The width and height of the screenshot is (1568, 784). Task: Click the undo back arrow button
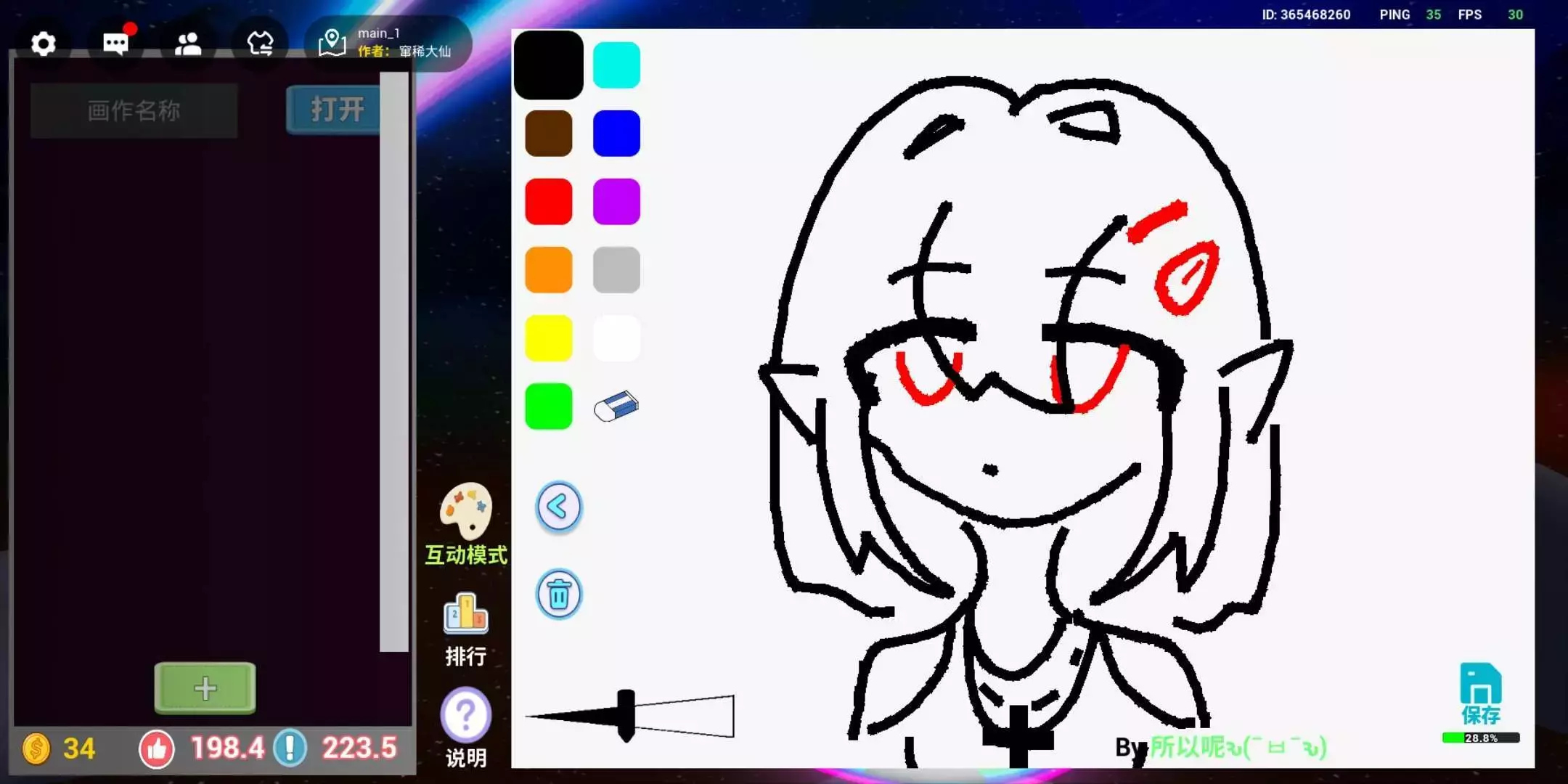click(558, 507)
